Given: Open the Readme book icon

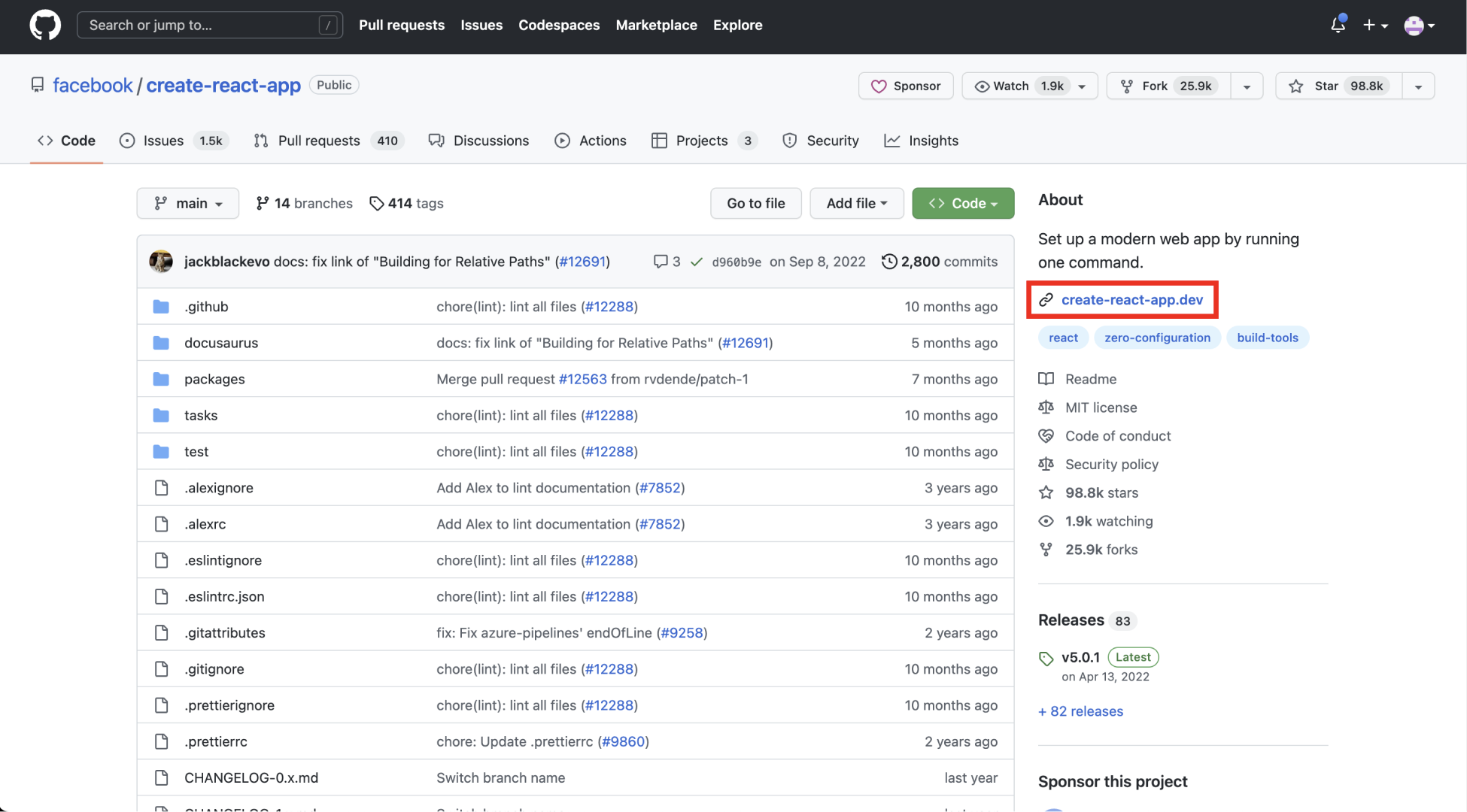Looking at the screenshot, I should coord(1046,379).
